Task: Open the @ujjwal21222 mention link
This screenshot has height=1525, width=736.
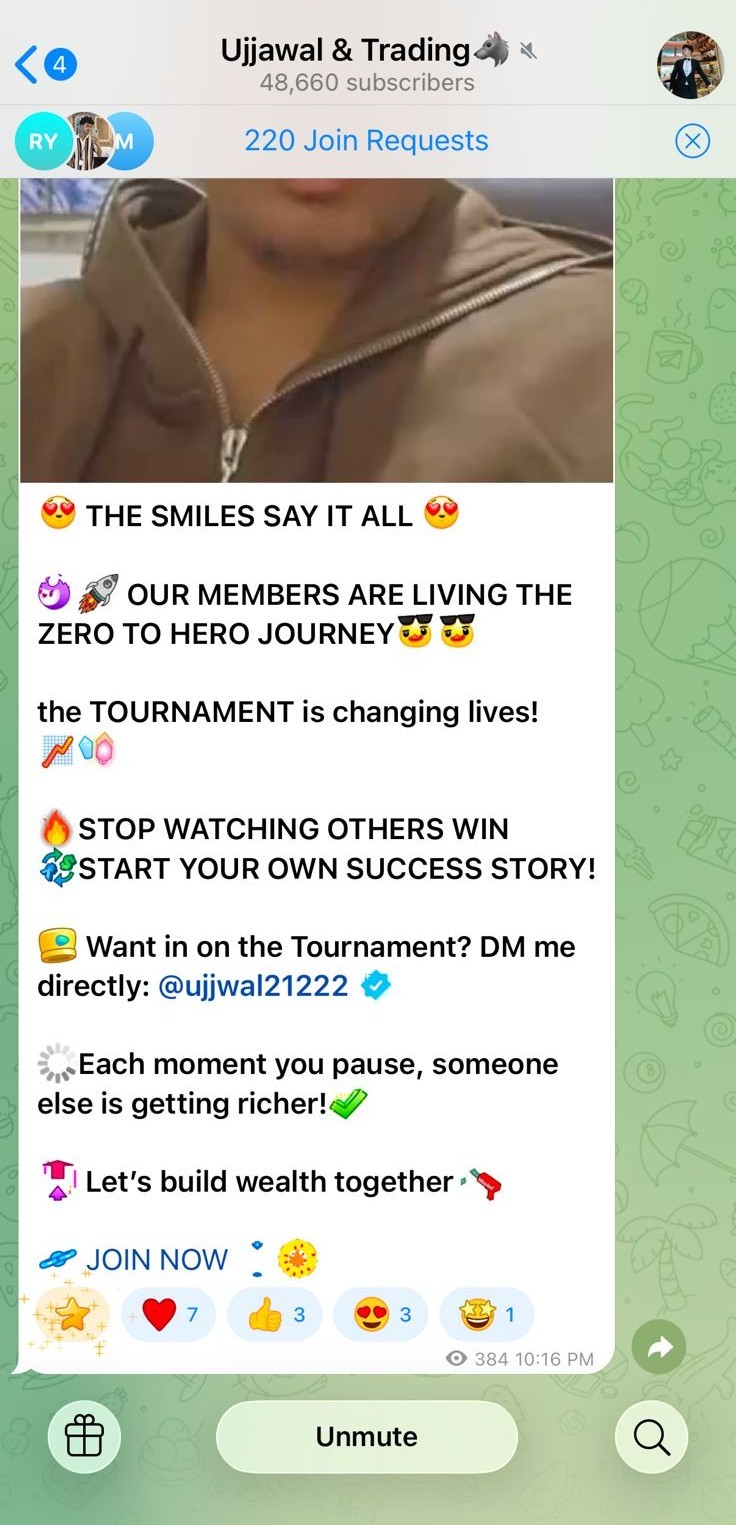Action: point(253,986)
